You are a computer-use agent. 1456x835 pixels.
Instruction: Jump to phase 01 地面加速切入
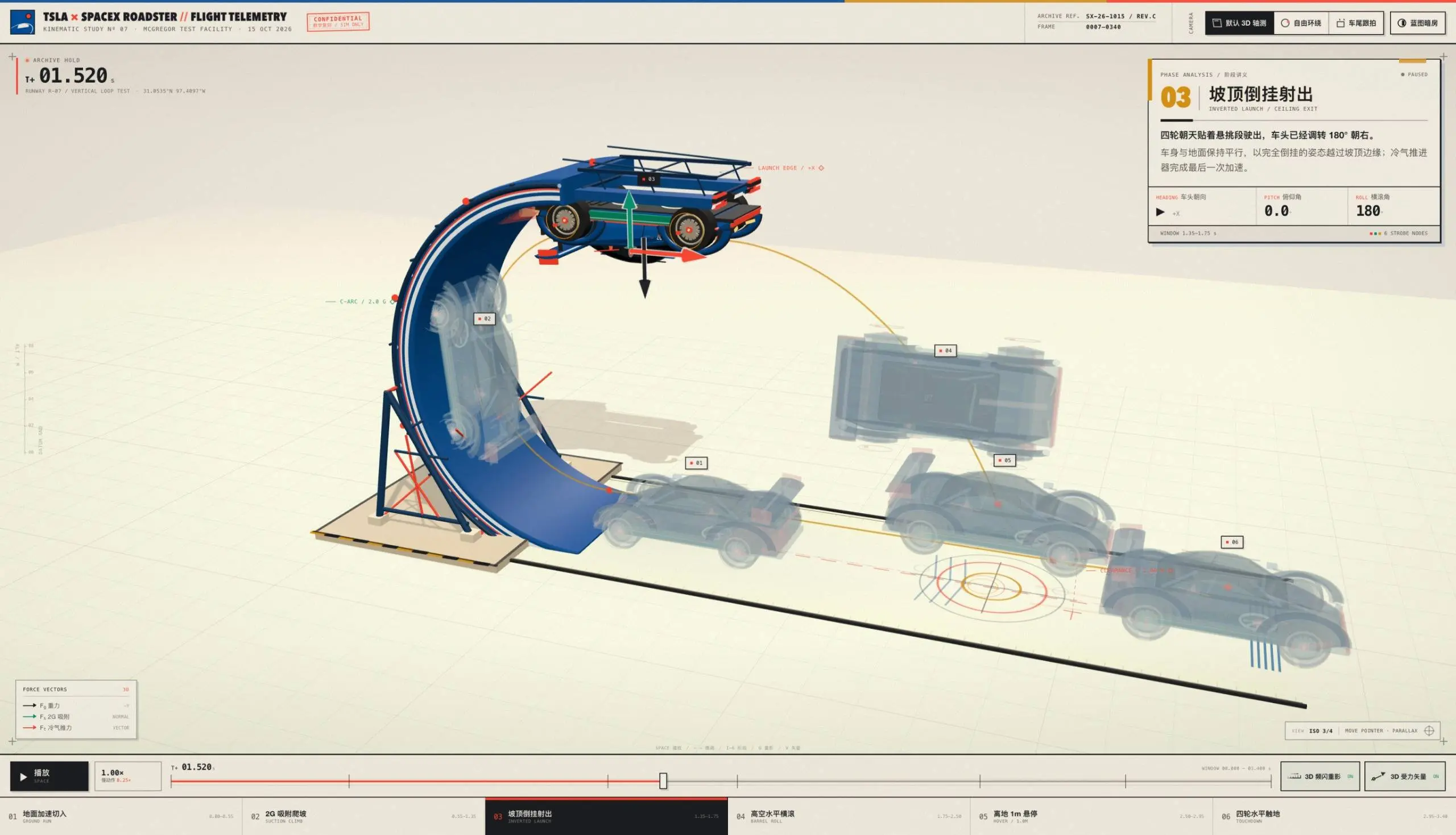[x=121, y=816]
